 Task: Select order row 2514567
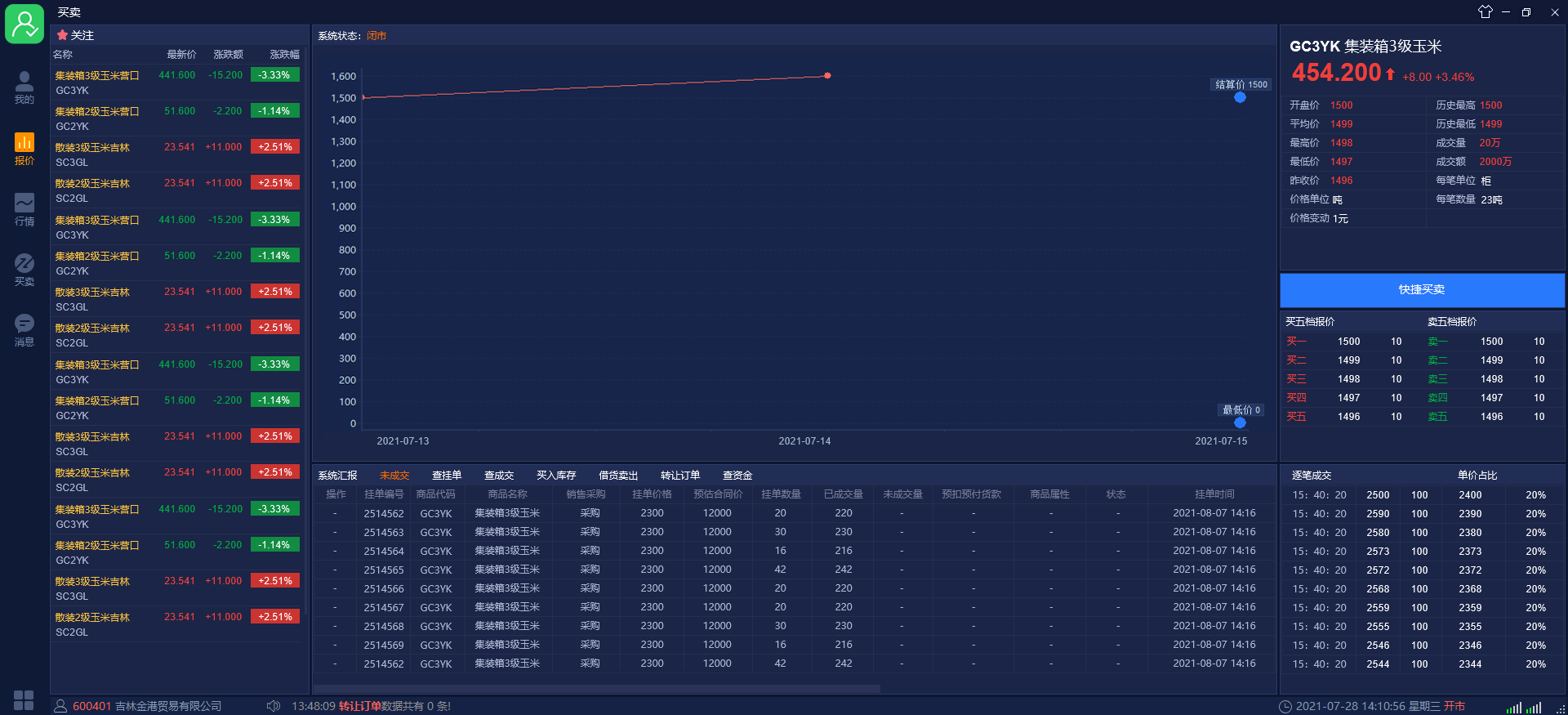coord(794,607)
